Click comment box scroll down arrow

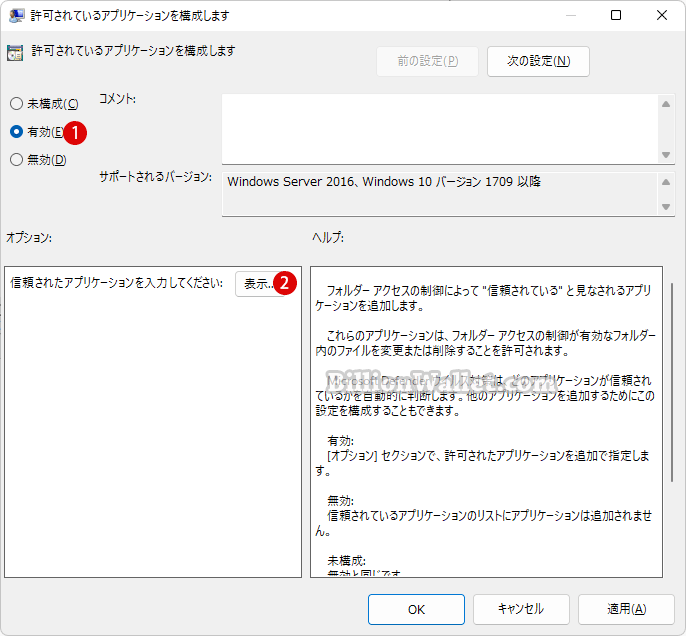[666, 155]
